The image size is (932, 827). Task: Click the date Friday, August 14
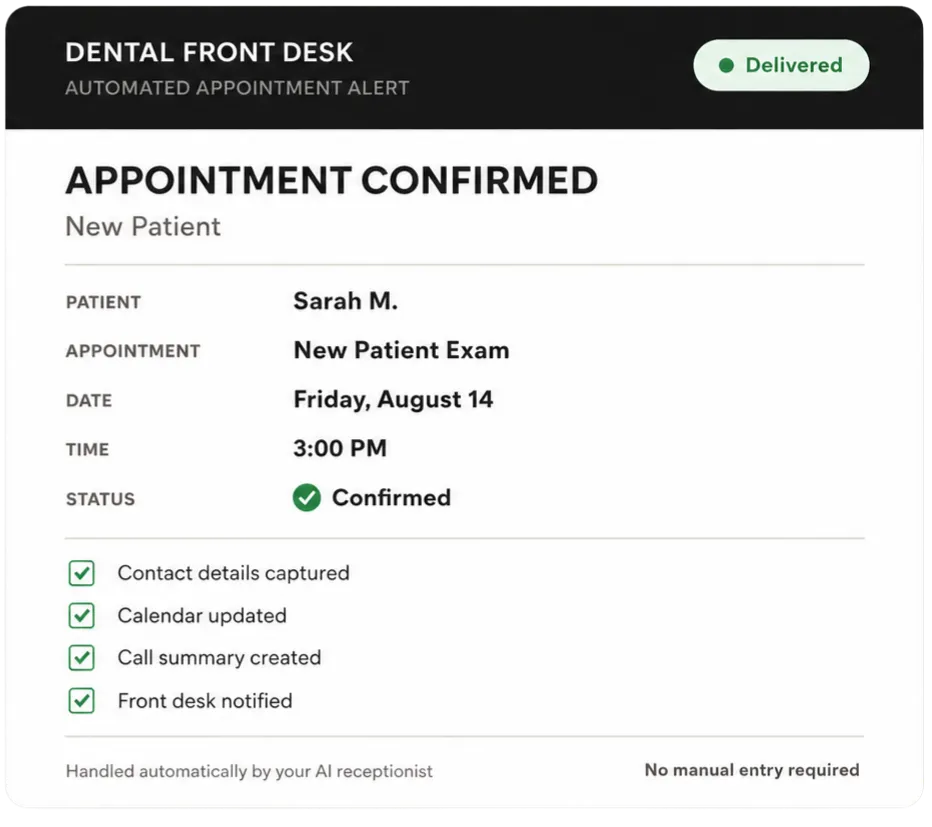point(393,400)
